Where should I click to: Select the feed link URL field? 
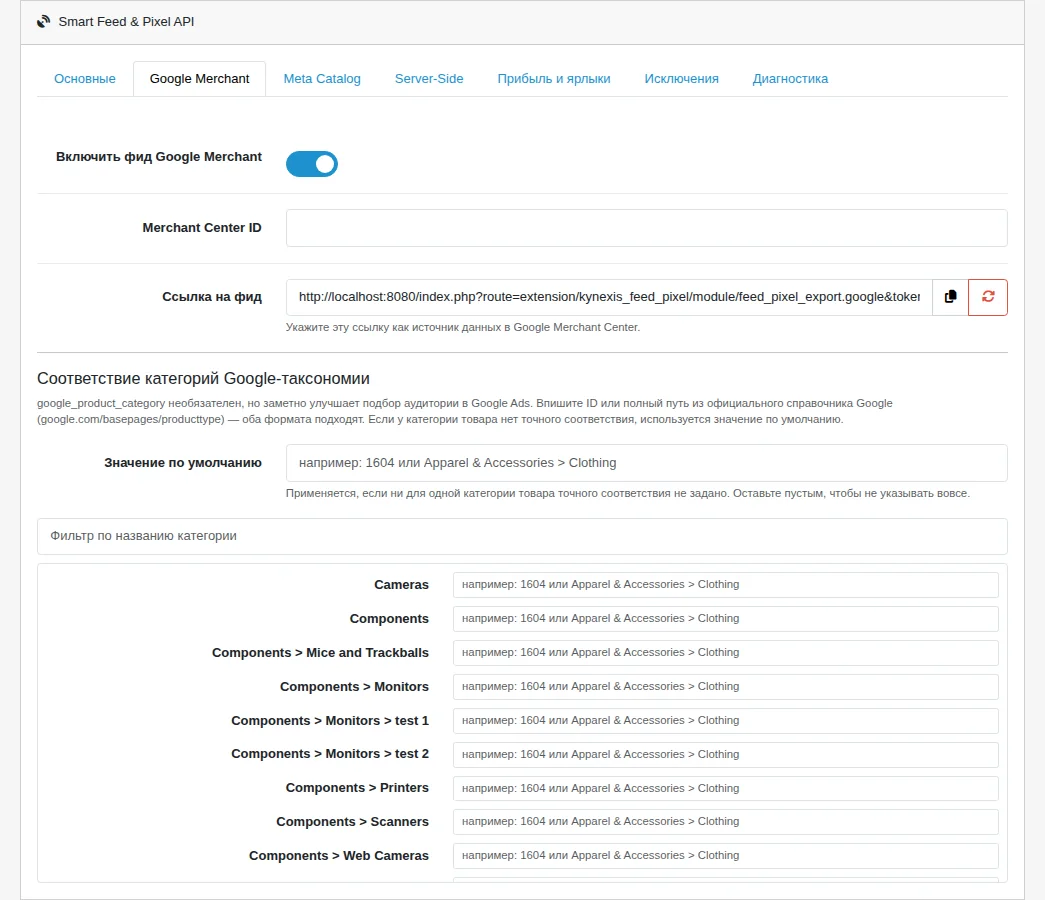point(609,297)
